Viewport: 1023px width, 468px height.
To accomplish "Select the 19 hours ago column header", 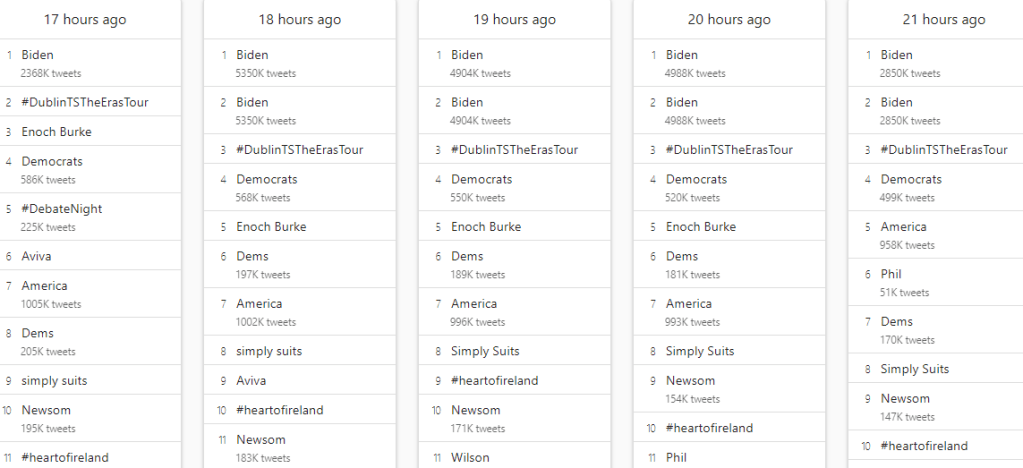I will tap(514, 20).
